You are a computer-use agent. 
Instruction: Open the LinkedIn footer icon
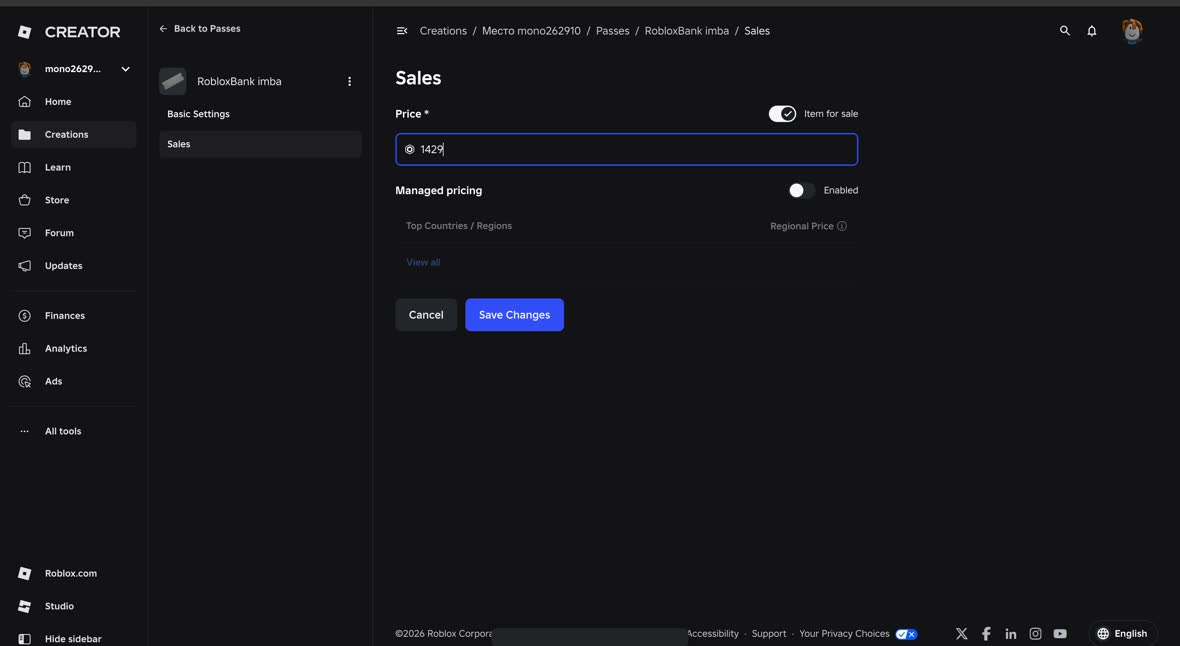pyautogui.click(x=1011, y=634)
